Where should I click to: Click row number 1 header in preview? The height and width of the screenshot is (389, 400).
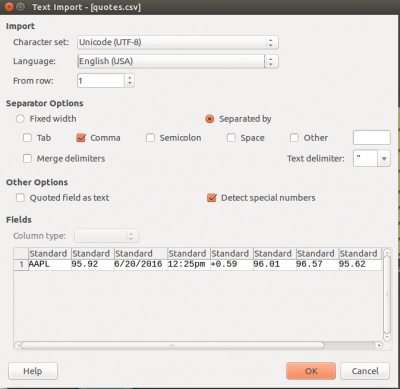click(21, 265)
